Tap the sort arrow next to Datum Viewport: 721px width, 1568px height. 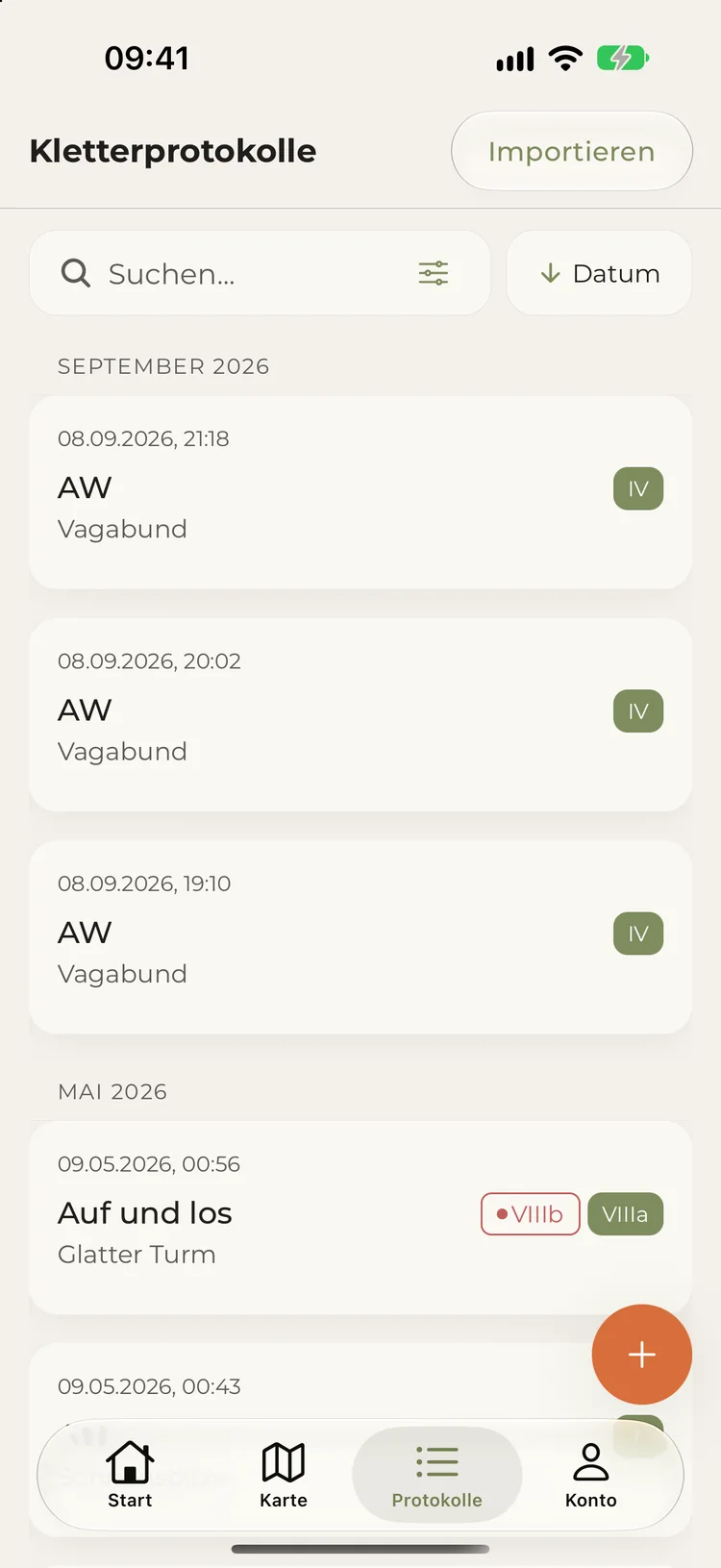tap(550, 273)
